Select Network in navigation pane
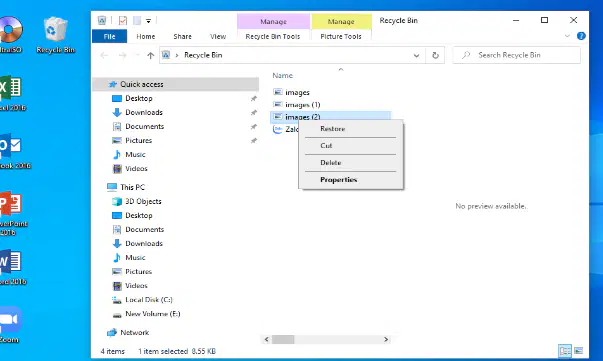The image size is (603, 361). [x=134, y=333]
